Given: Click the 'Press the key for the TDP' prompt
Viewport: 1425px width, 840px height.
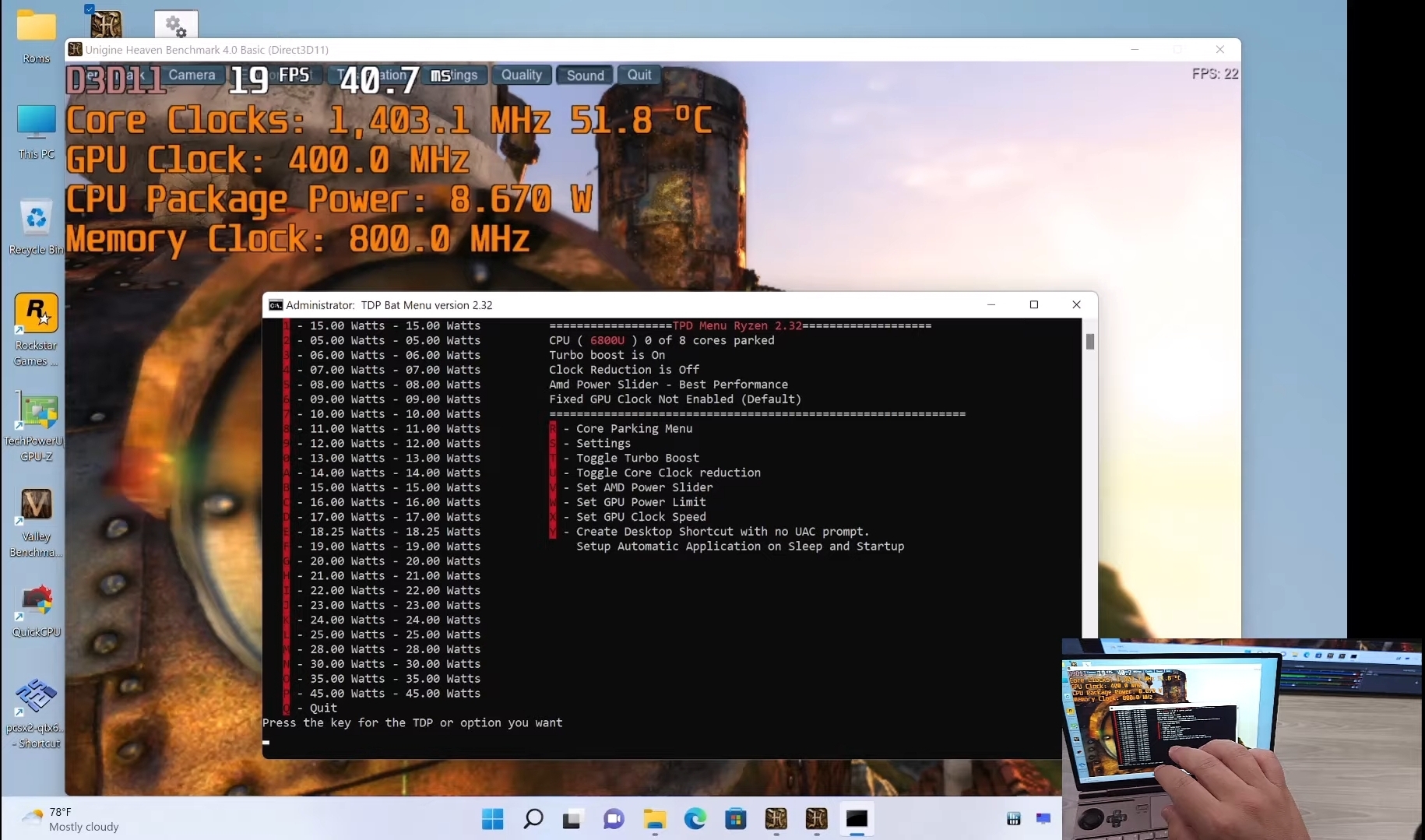Looking at the screenshot, I should pyautogui.click(x=413, y=723).
